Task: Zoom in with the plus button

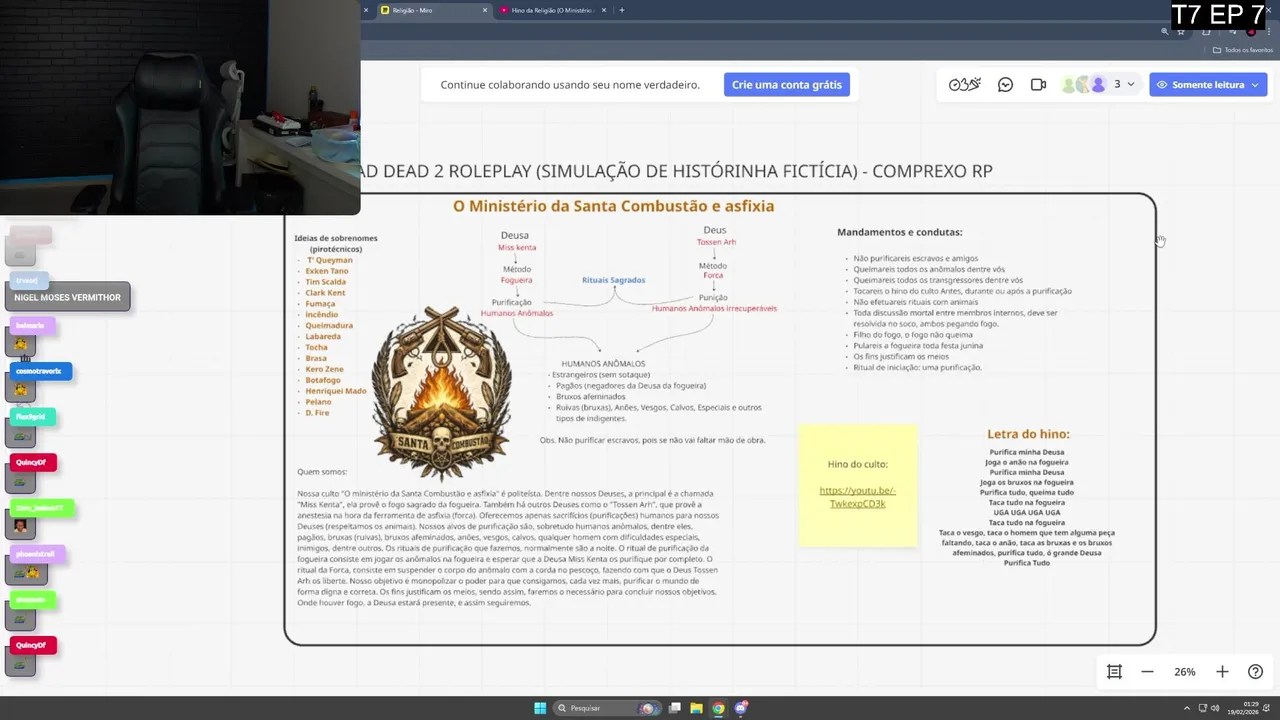Action: [x=1222, y=672]
